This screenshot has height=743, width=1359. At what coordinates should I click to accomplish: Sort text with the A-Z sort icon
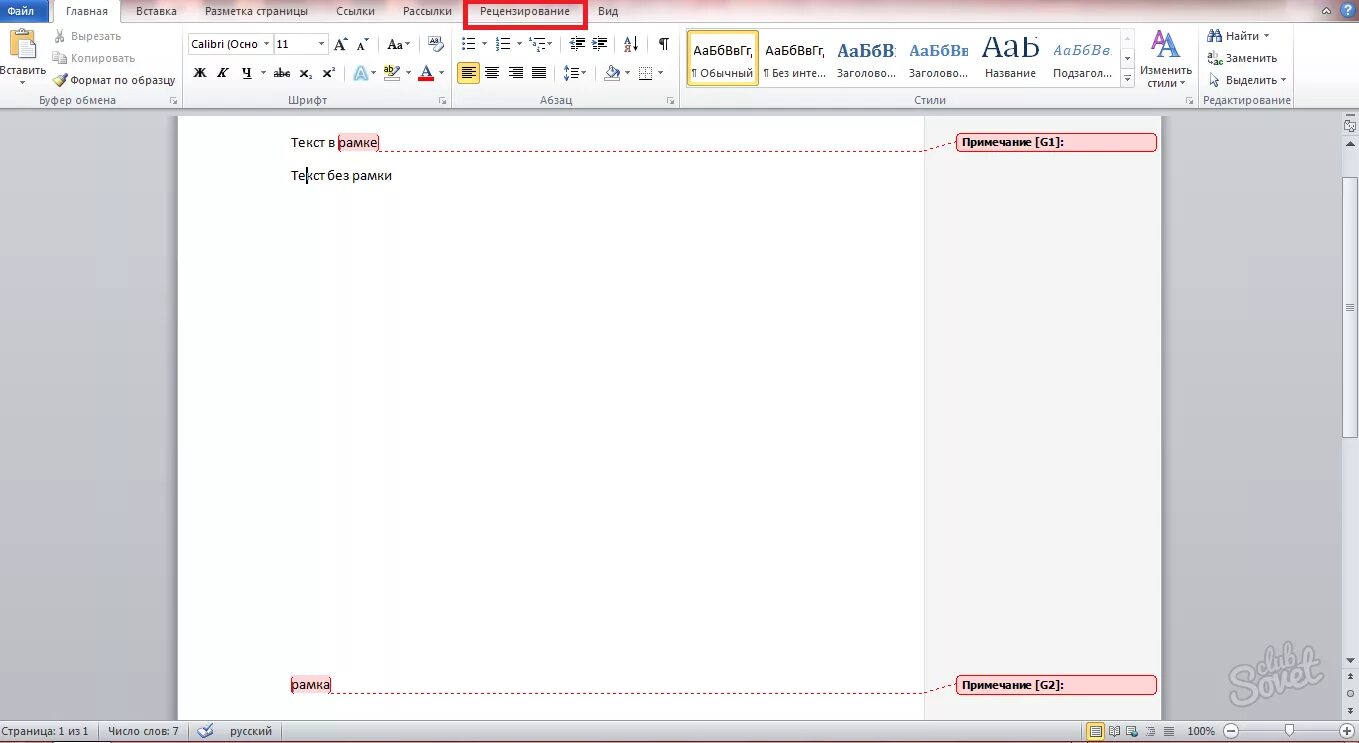pos(631,44)
